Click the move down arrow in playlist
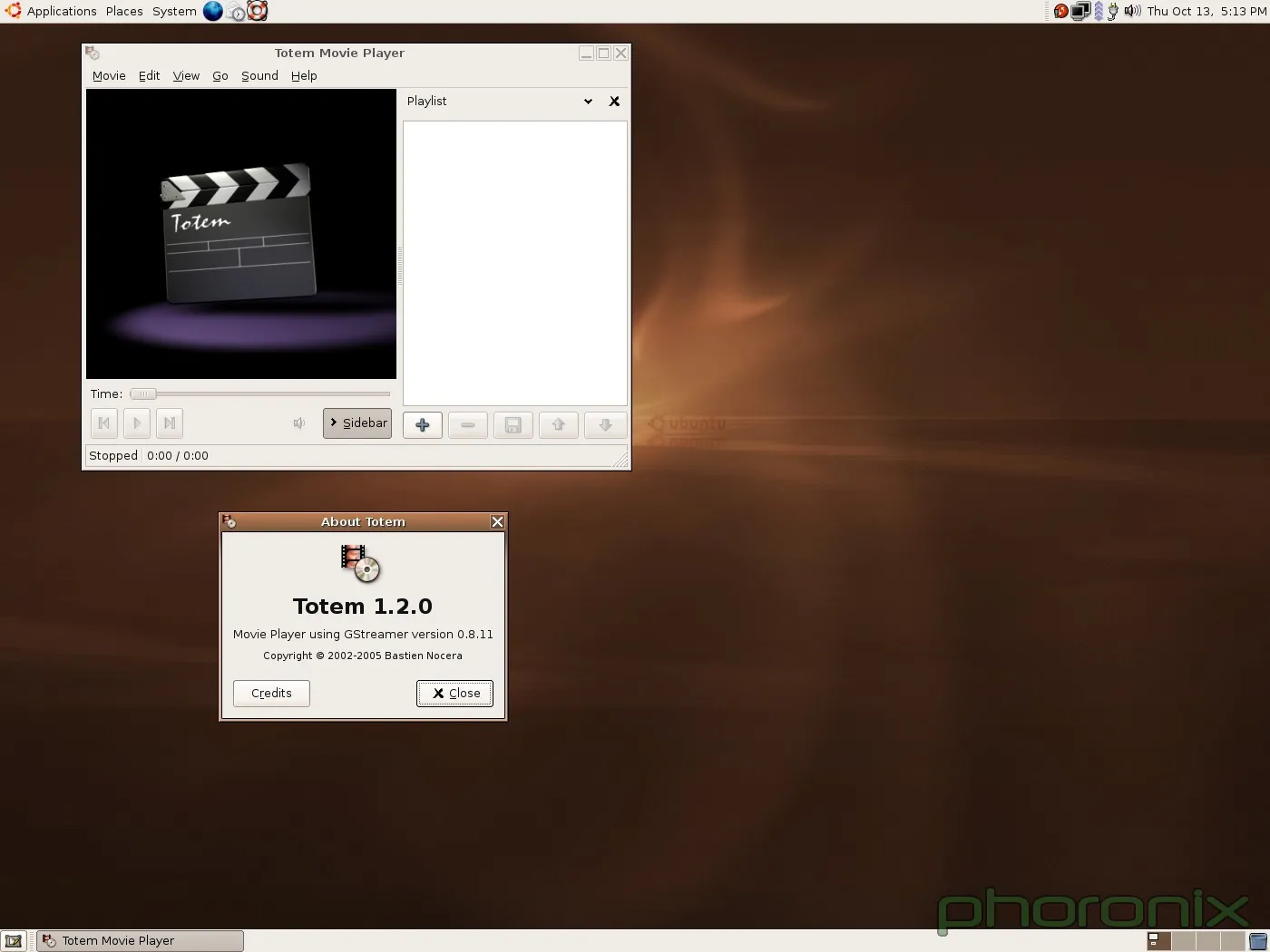Screen dimensions: 1270x952 pyautogui.click(x=605, y=425)
